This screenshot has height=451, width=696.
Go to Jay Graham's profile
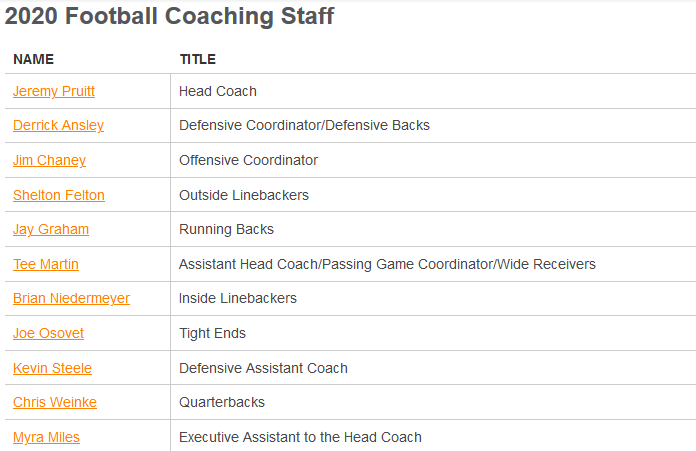point(50,229)
